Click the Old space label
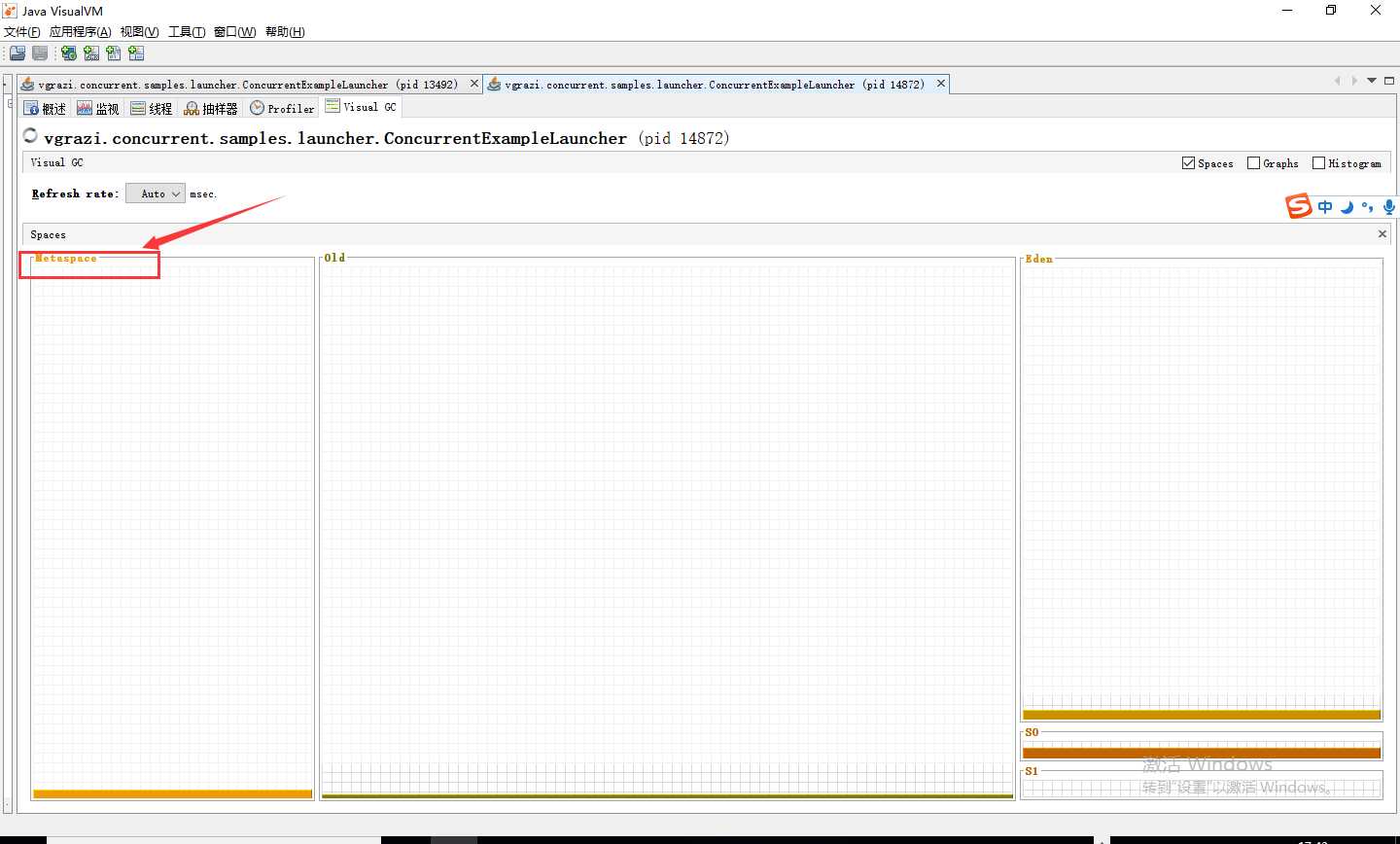1400x844 pixels. point(334,258)
